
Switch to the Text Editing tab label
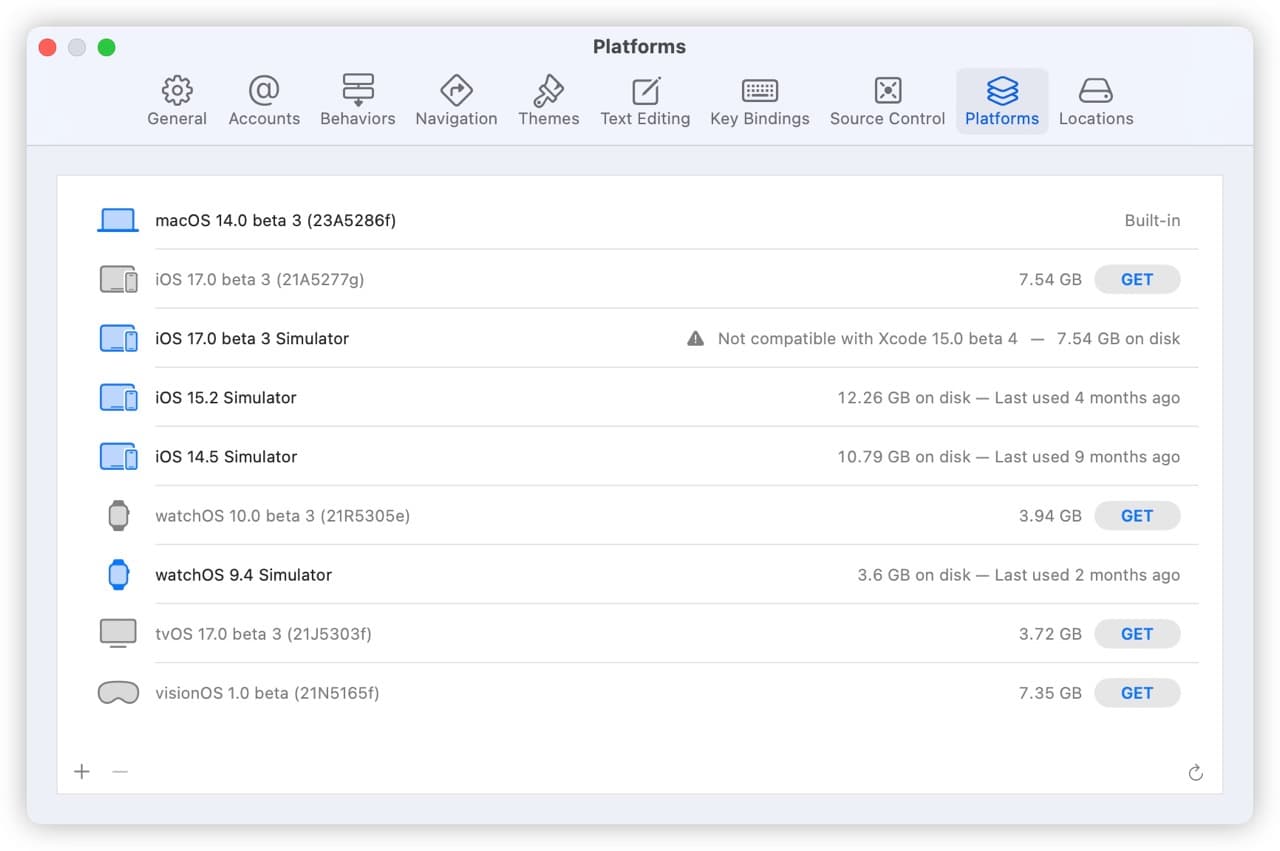[645, 118]
